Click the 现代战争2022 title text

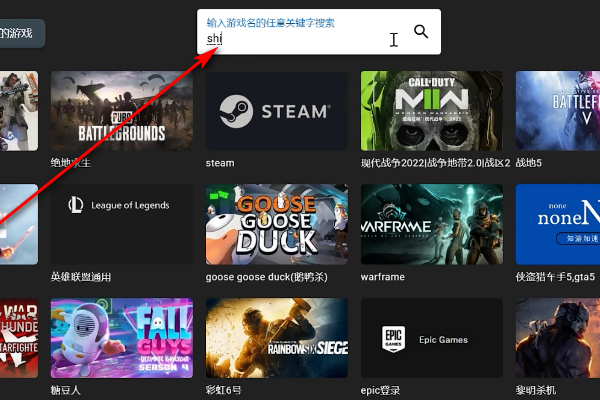click(x=435, y=163)
